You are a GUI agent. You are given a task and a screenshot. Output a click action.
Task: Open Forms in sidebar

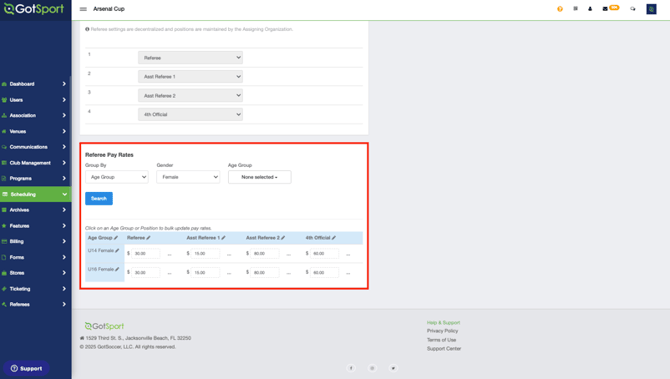pos(35,257)
